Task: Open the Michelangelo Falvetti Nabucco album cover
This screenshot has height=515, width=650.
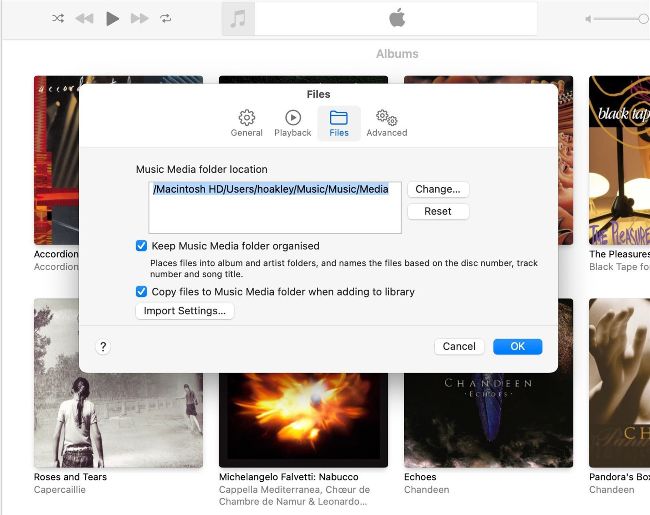Action: tap(303, 420)
